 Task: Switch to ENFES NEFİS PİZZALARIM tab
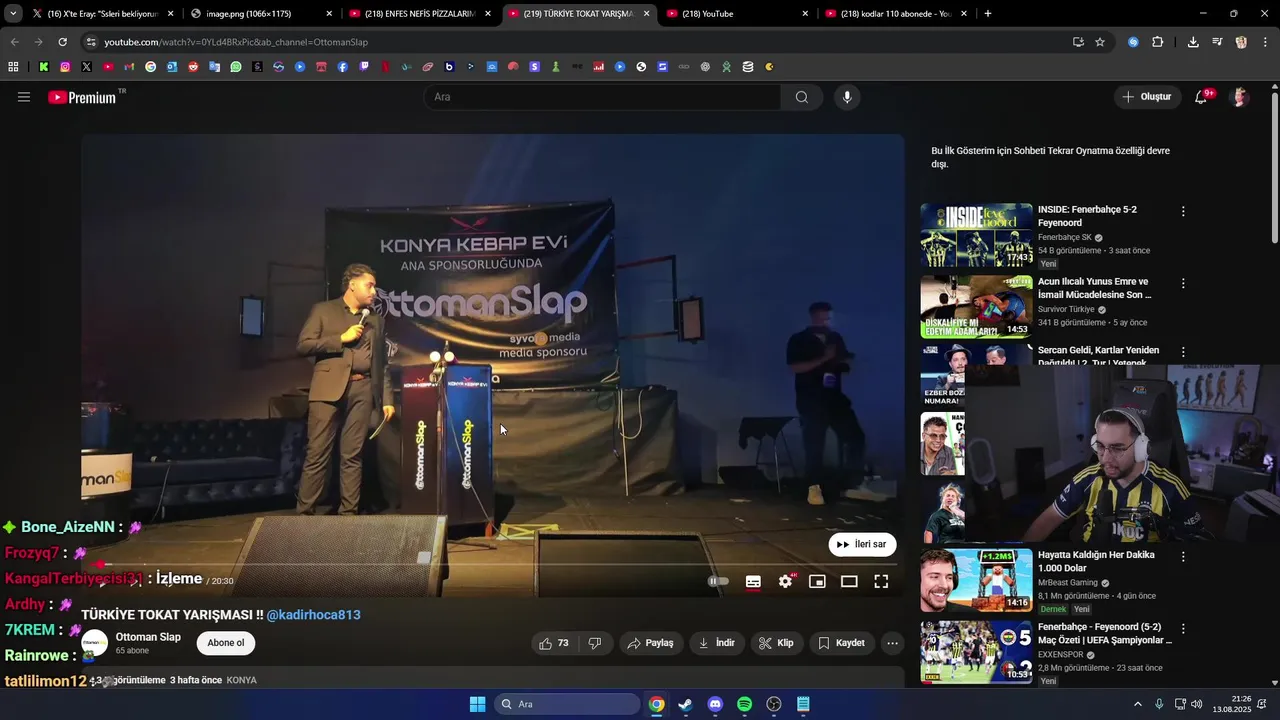click(x=420, y=14)
